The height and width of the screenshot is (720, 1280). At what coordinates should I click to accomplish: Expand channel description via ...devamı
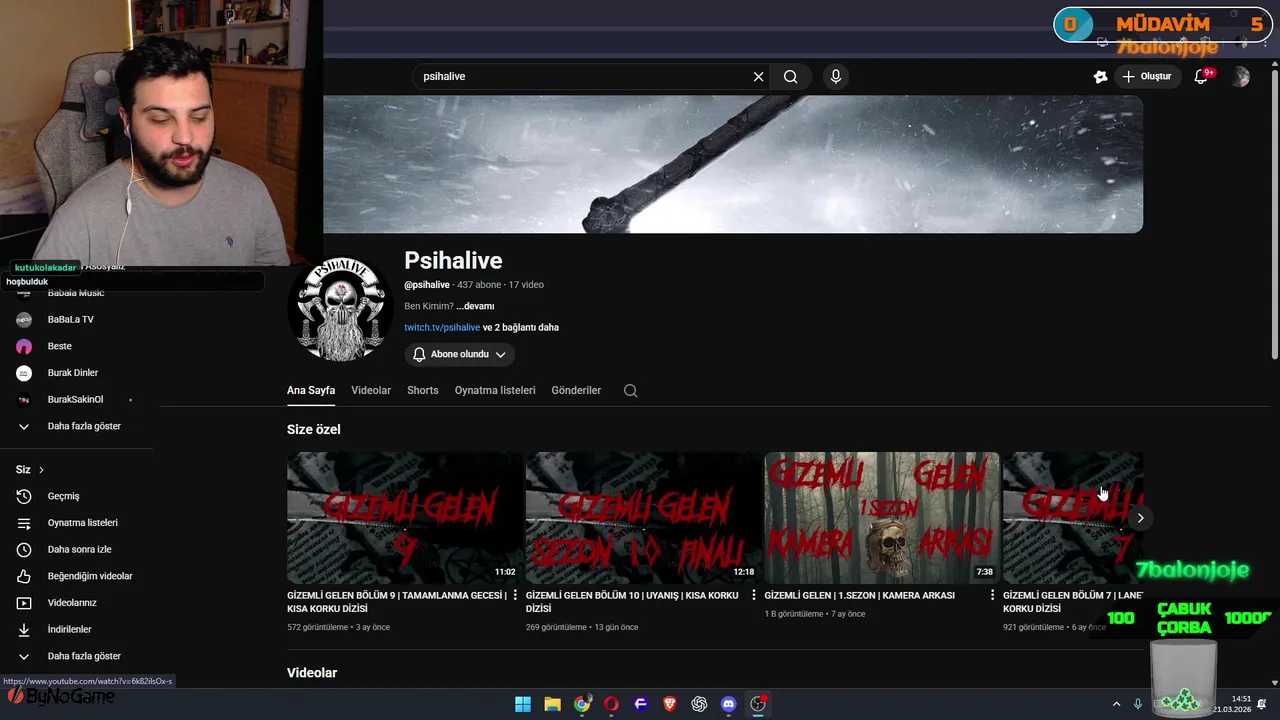475,306
